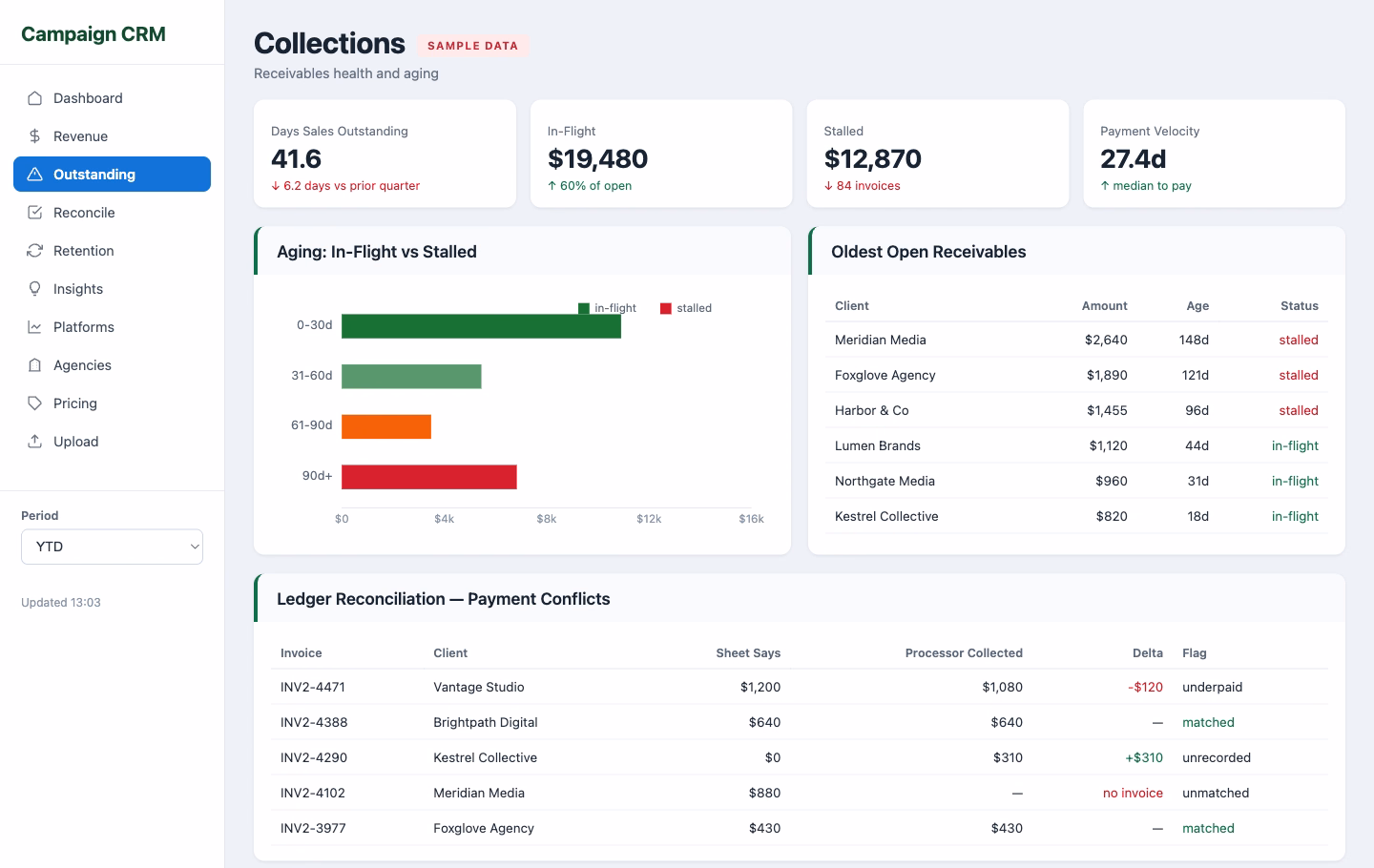Open the Reconcile page

click(x=112, y=213)
